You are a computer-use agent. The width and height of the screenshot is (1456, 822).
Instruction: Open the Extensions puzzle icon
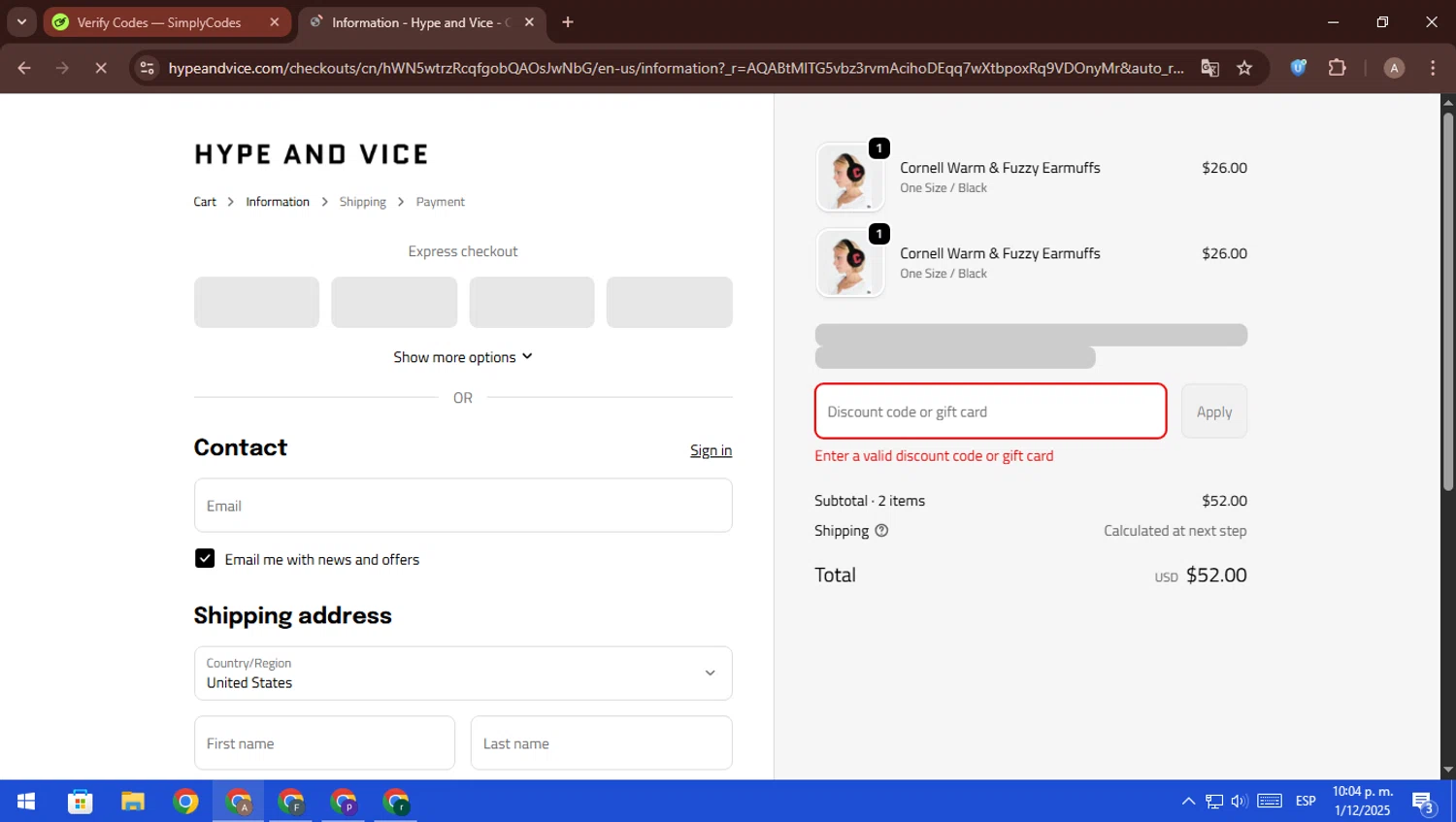1338,68
